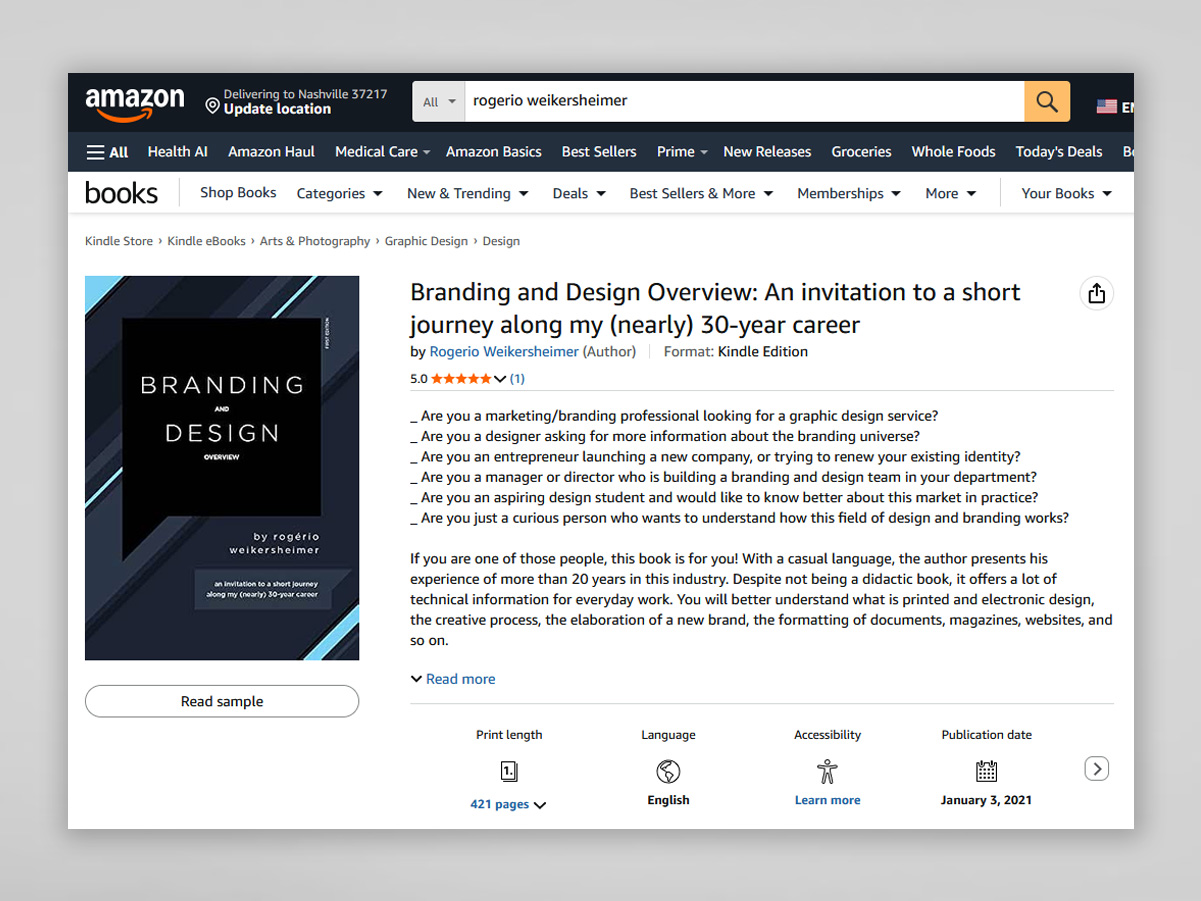Open Today's Deals
The height and width of the screenshot is (901, 1201).
1059,152
